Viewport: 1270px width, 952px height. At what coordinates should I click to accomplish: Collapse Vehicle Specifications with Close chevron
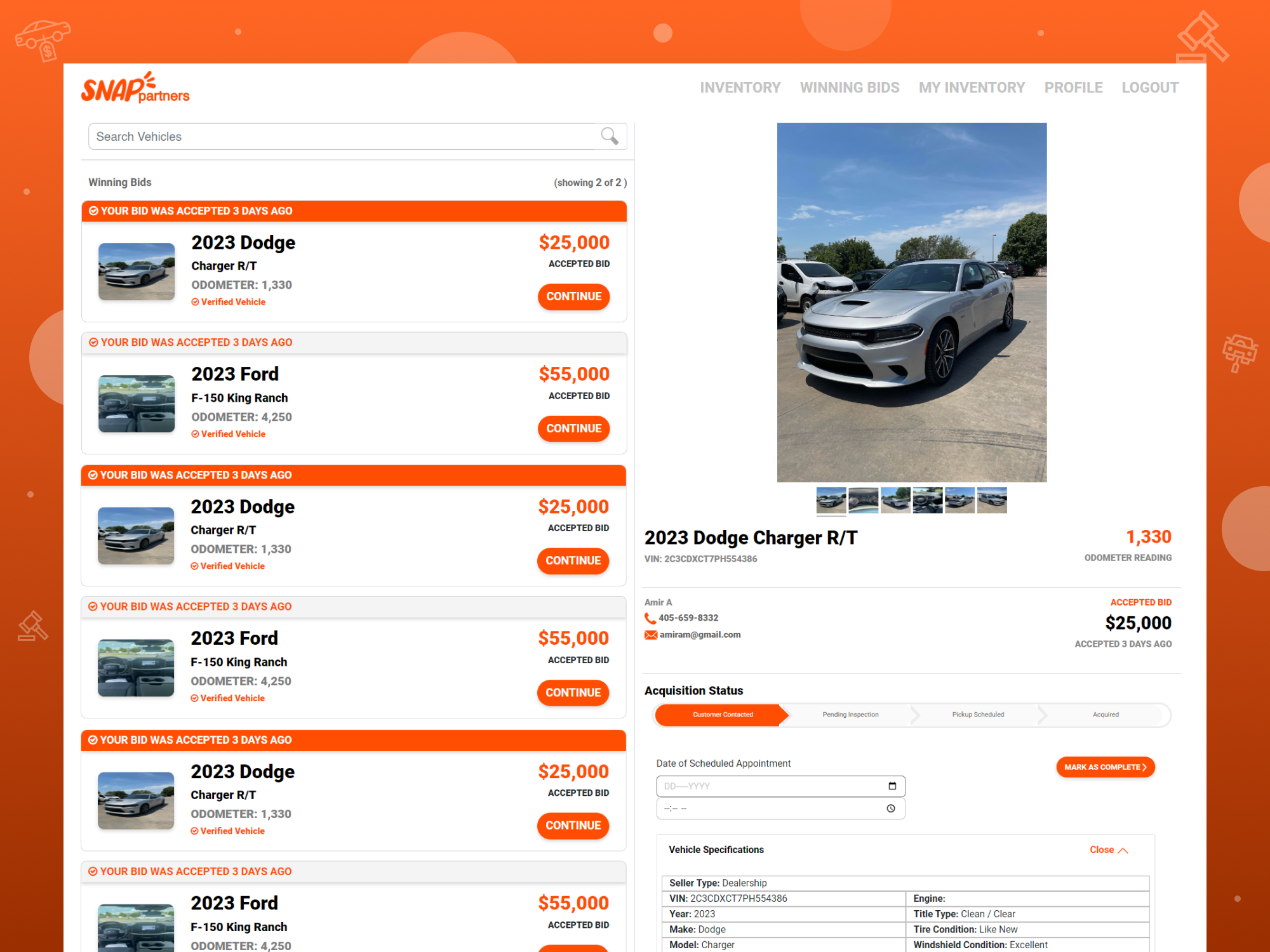[1122, 850]
